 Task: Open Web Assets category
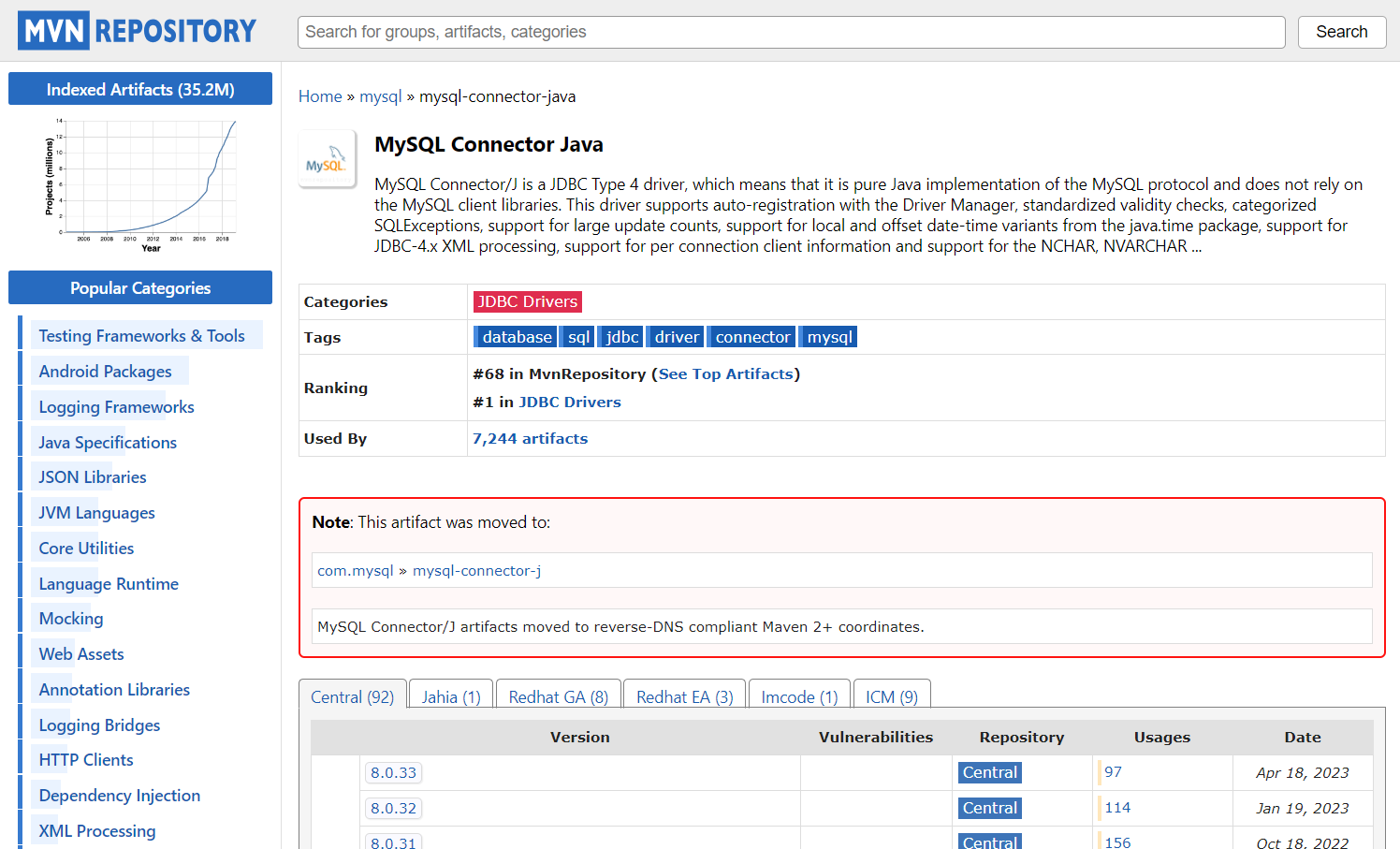(x=81, y=654)
